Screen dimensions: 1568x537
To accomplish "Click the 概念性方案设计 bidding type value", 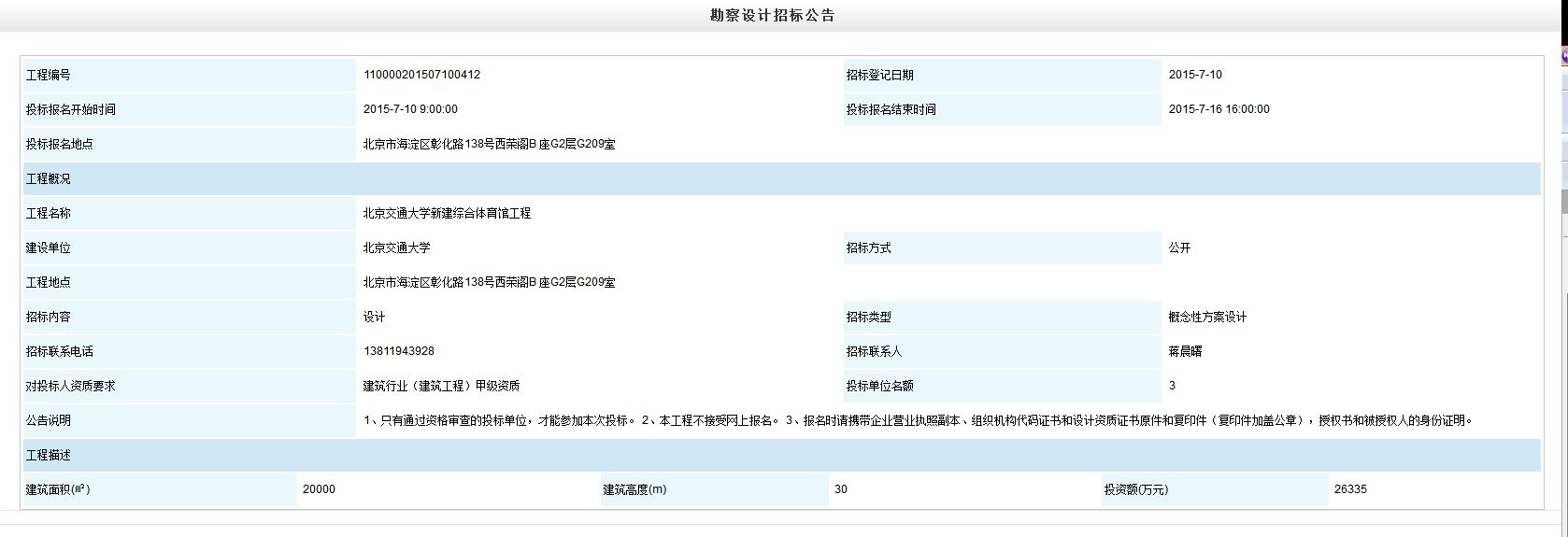I will (x=1207, y=317).
